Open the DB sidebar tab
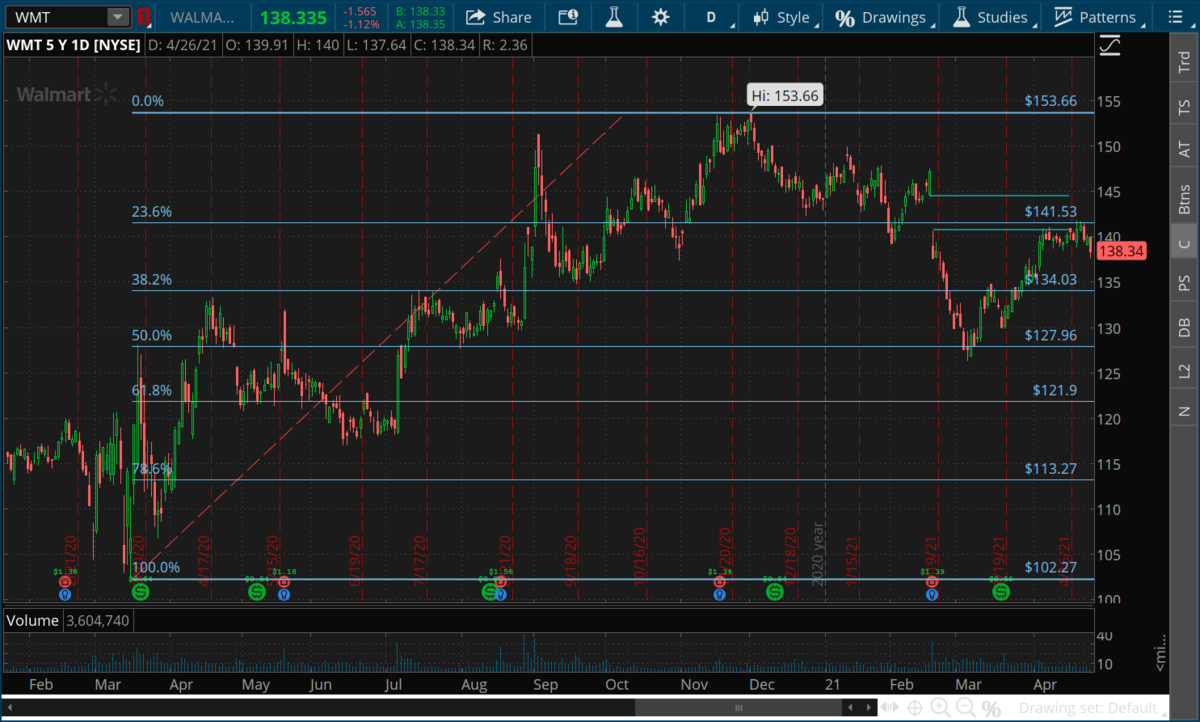The width and height of the screenshot is (1200, 722). point(1184,326)
